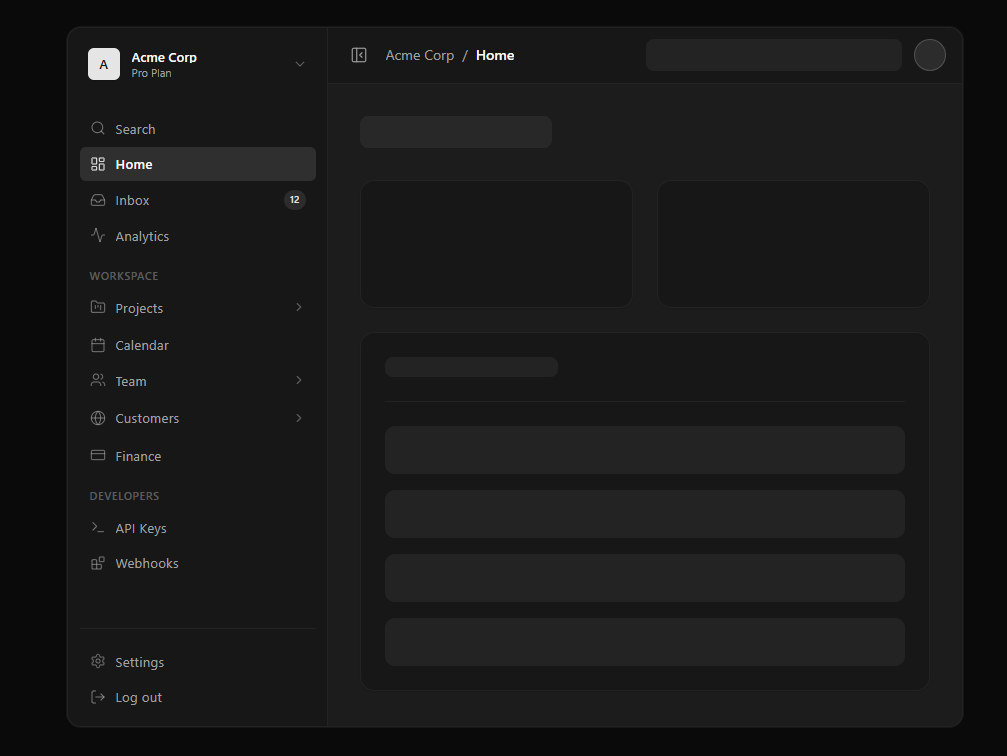Click the Projects folder icon
1007x756 pixels.
click(x=98, y=308)
